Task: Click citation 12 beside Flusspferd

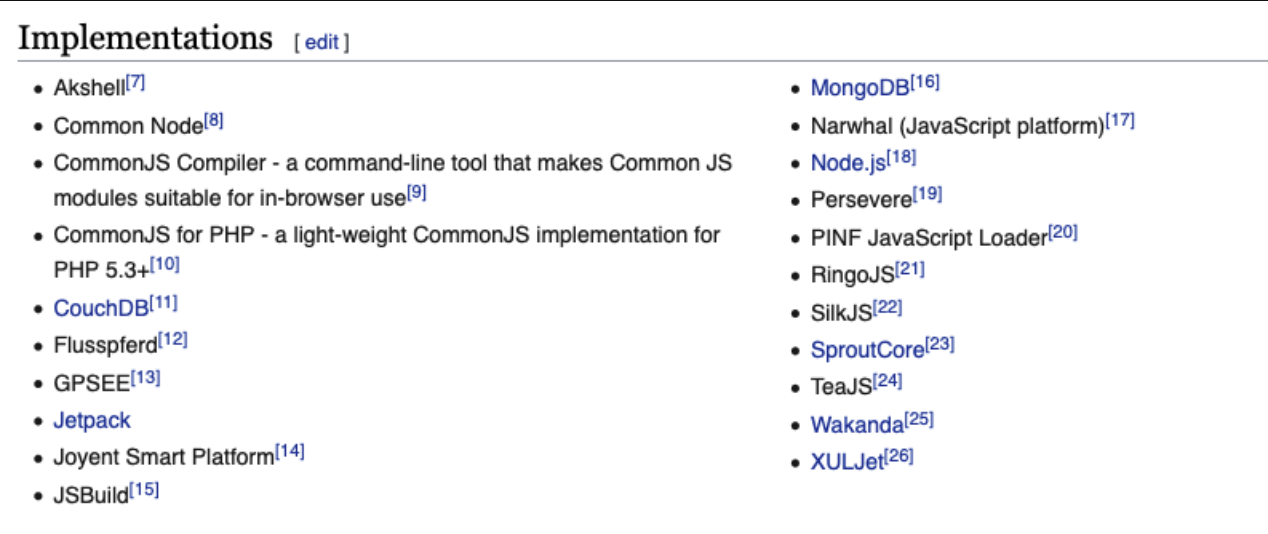Action: [x=173, y=340]
